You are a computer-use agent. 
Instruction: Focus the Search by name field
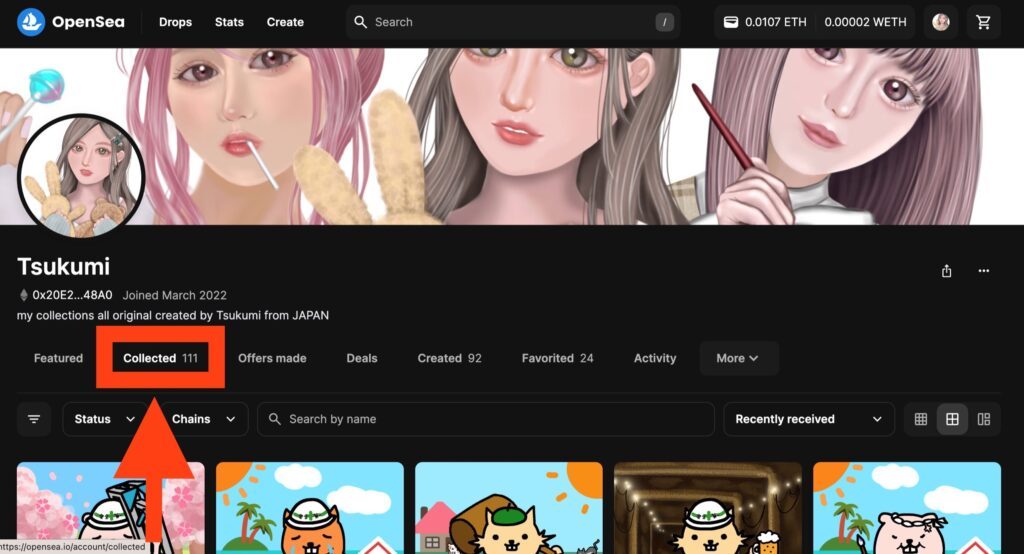click(x=486, y=419)
